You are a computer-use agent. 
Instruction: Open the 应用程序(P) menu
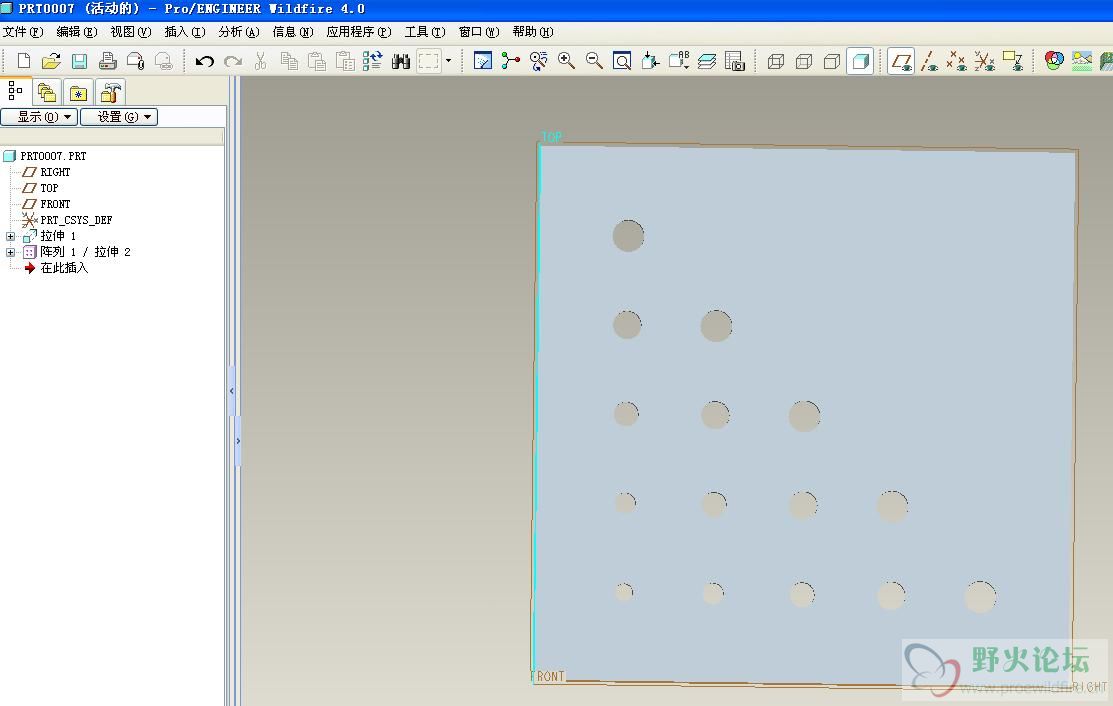click(358, 32)
